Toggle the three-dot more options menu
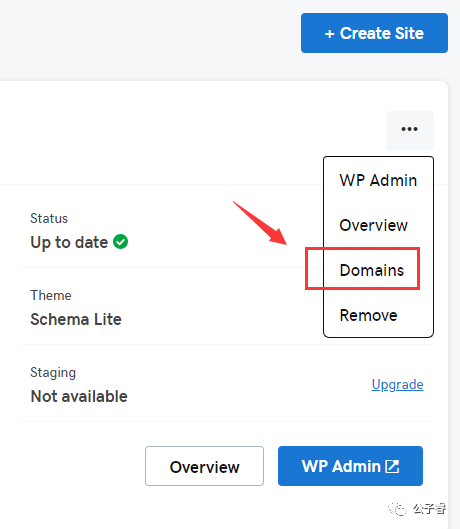This screenshot has width=460, height=529. pyautogui.click(x=410, y=131)
